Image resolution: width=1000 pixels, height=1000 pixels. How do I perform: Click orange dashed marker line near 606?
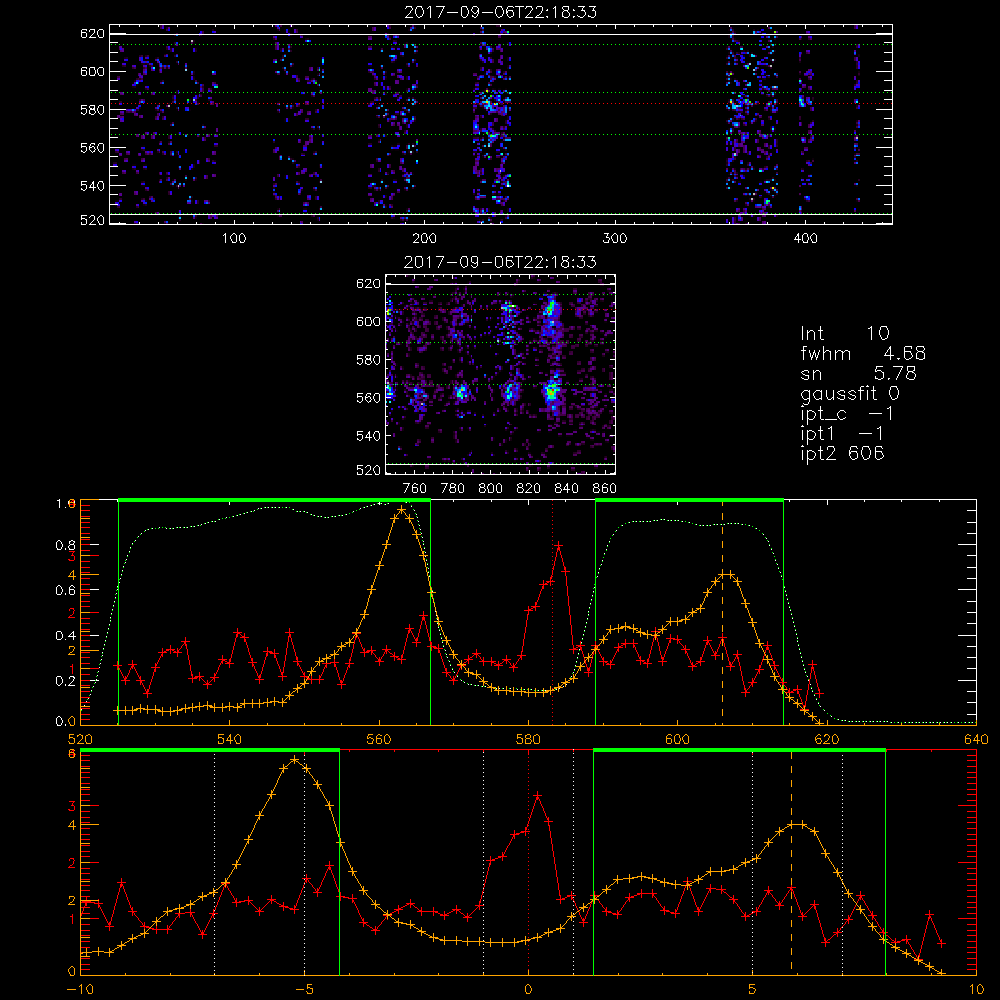(x=723, y=613)
